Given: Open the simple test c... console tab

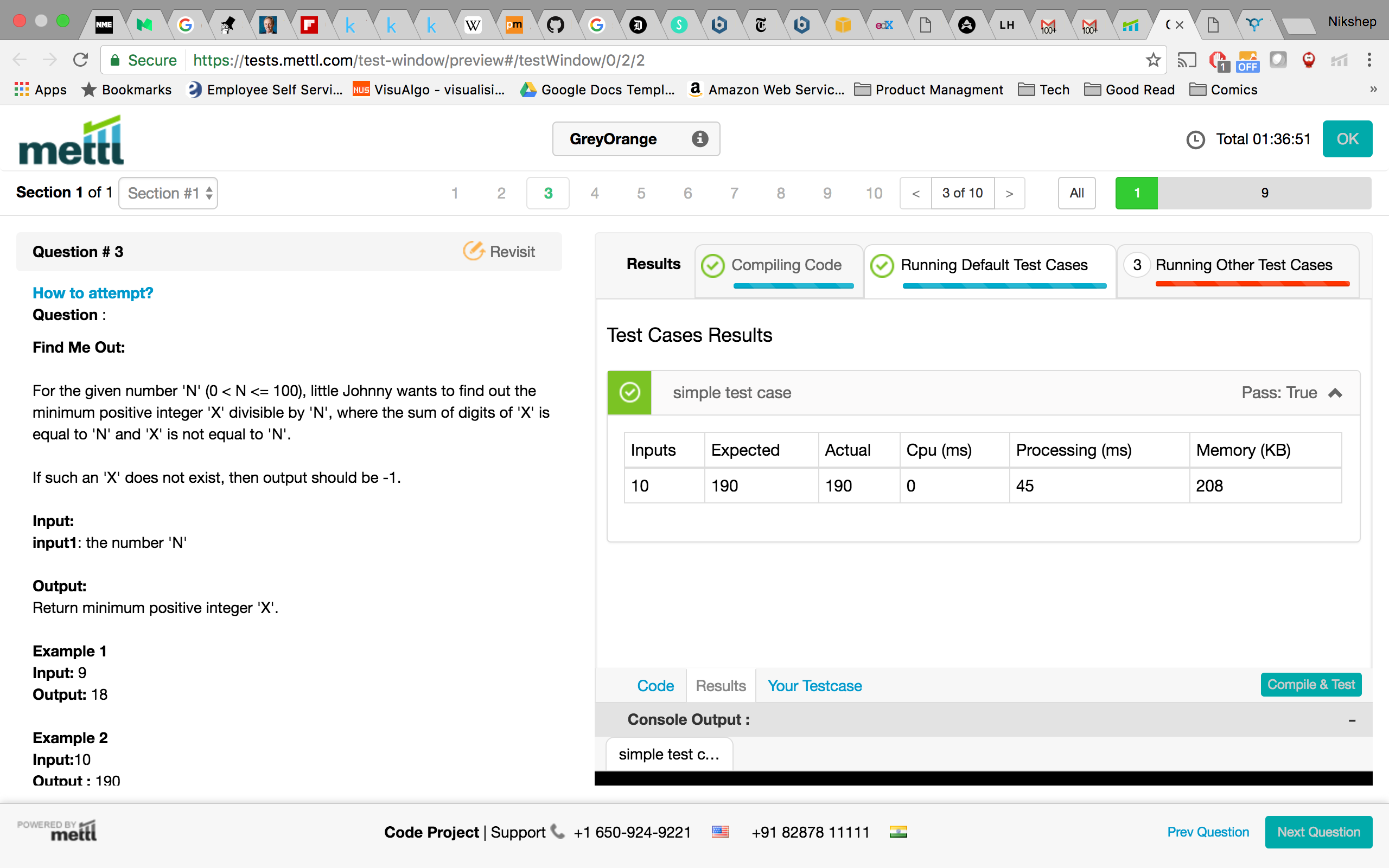Looking at the screenshot, I should coord(669,754).
